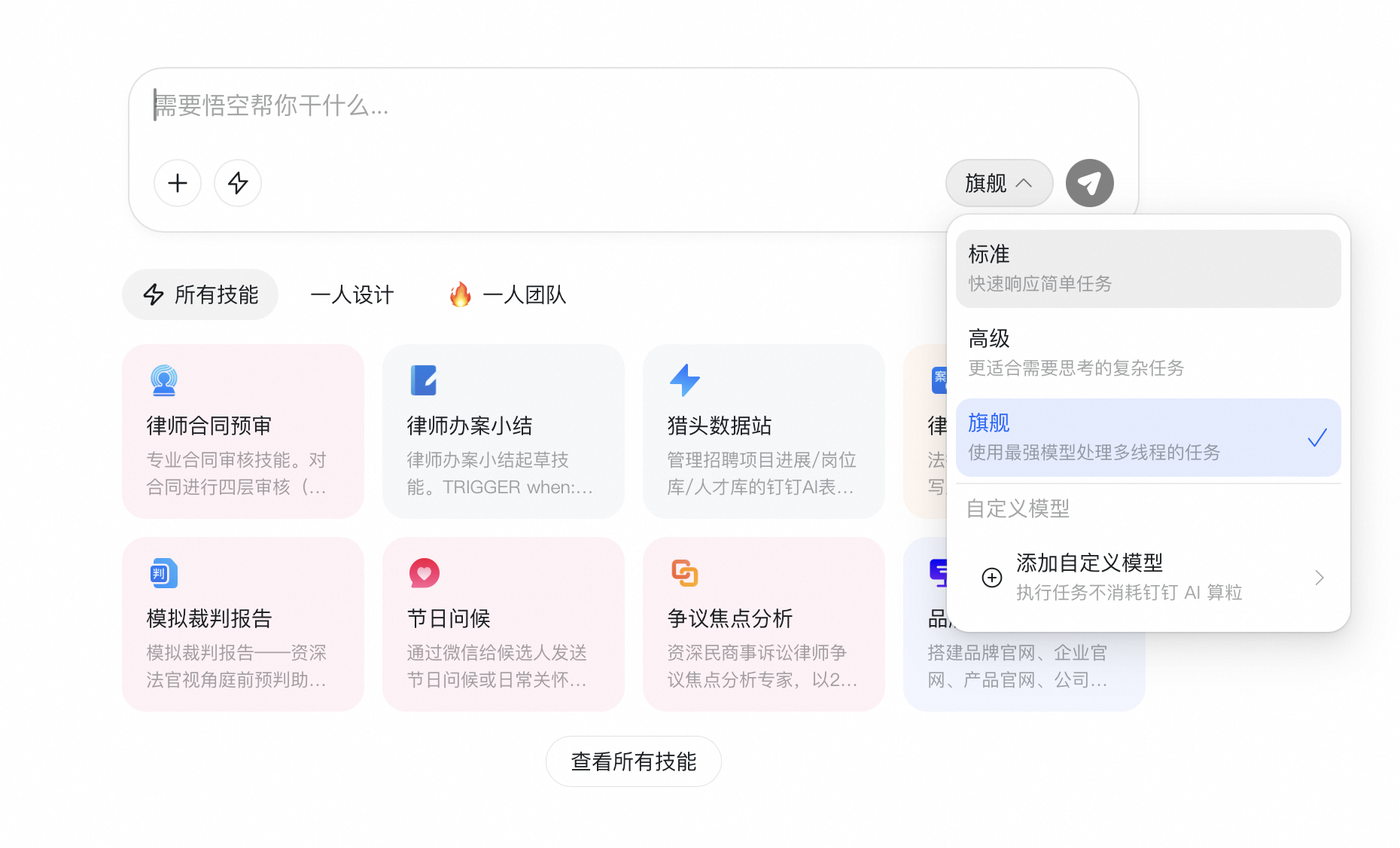The height and width of the screenshot is (848, 1400).
Task: Select the 所有技能 tab
Action: [x=200, y=294]
